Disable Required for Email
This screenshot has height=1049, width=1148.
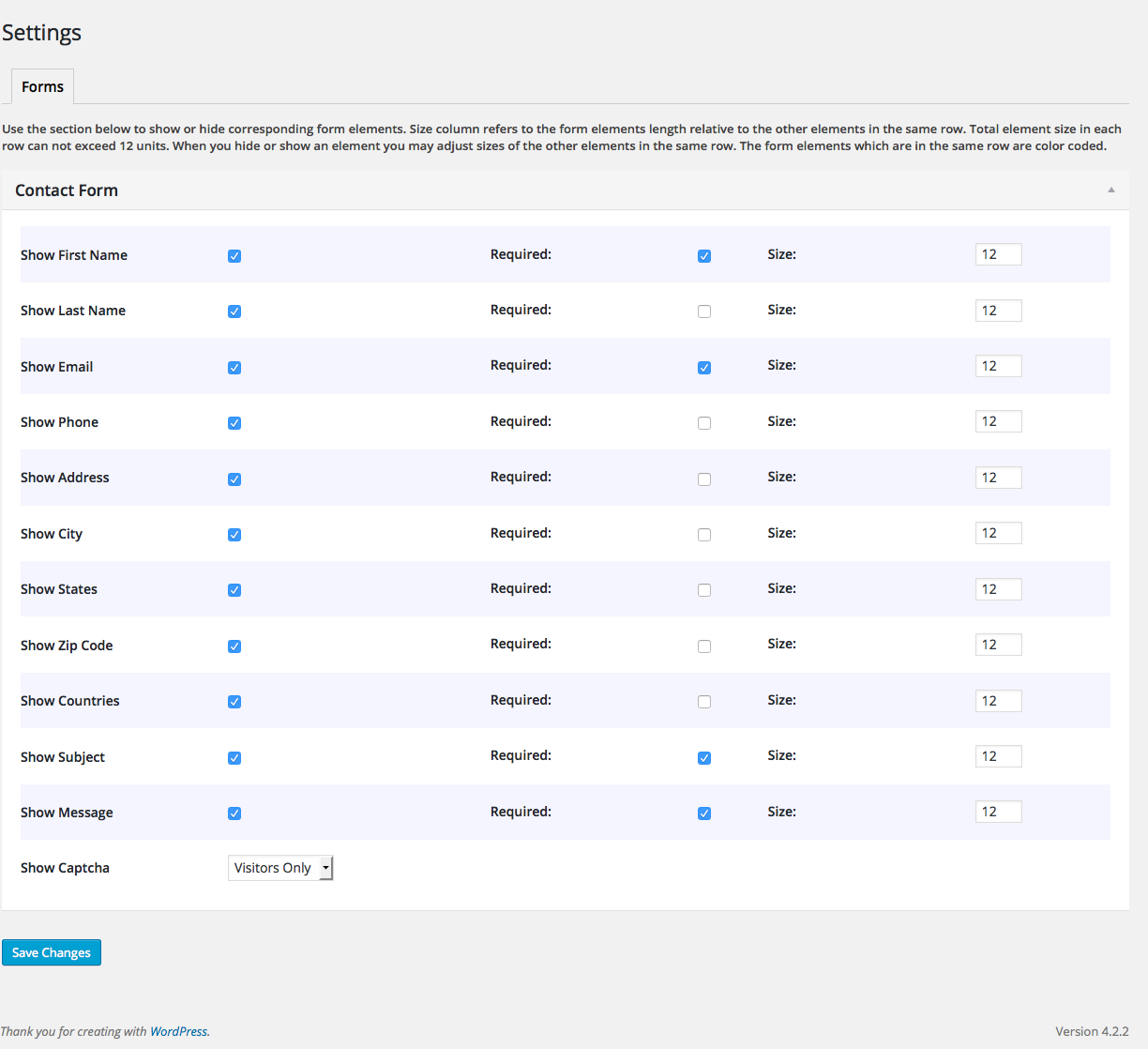(x=704, y=368)
